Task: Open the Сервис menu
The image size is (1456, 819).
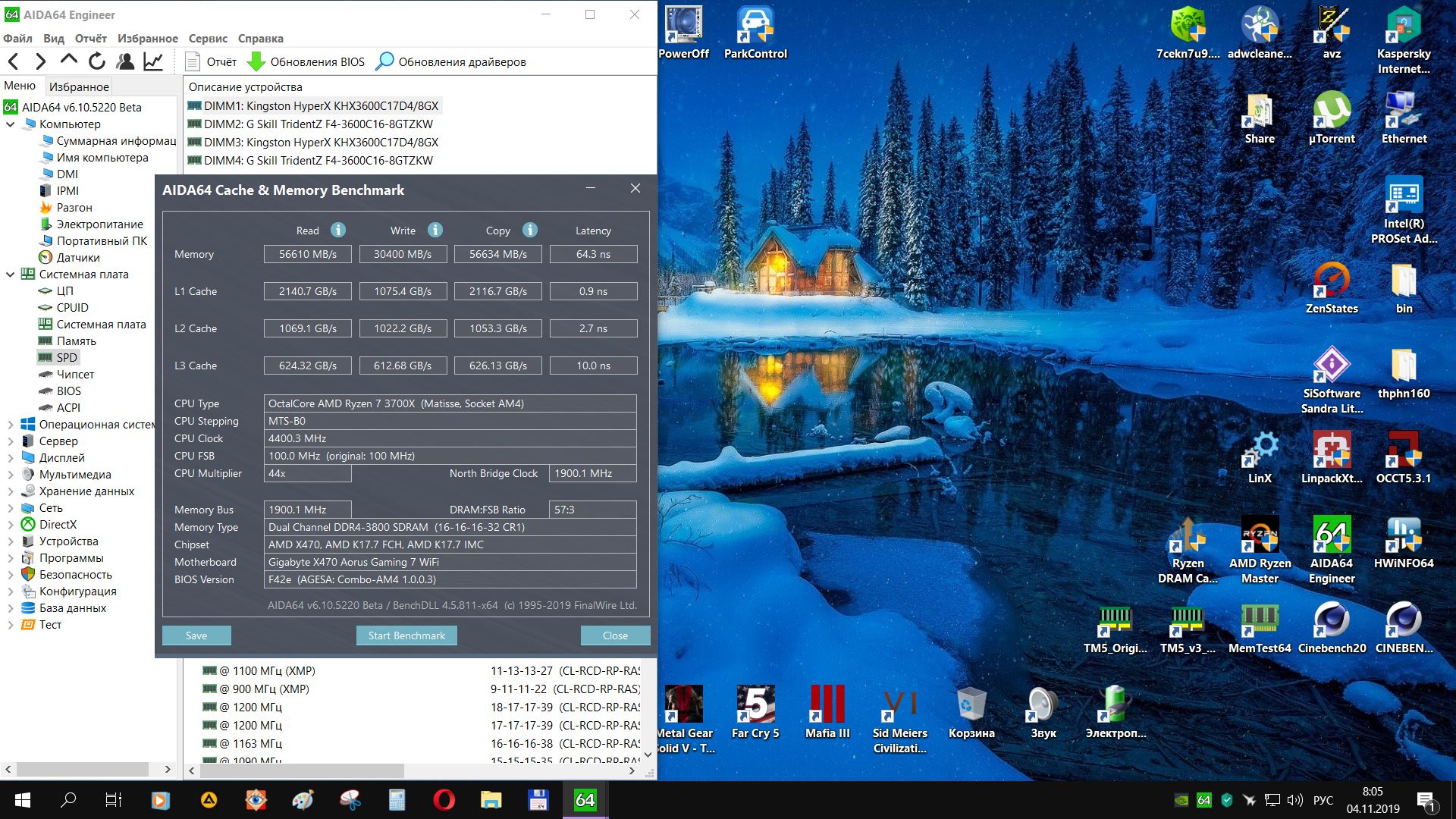Action: (208, 39)
